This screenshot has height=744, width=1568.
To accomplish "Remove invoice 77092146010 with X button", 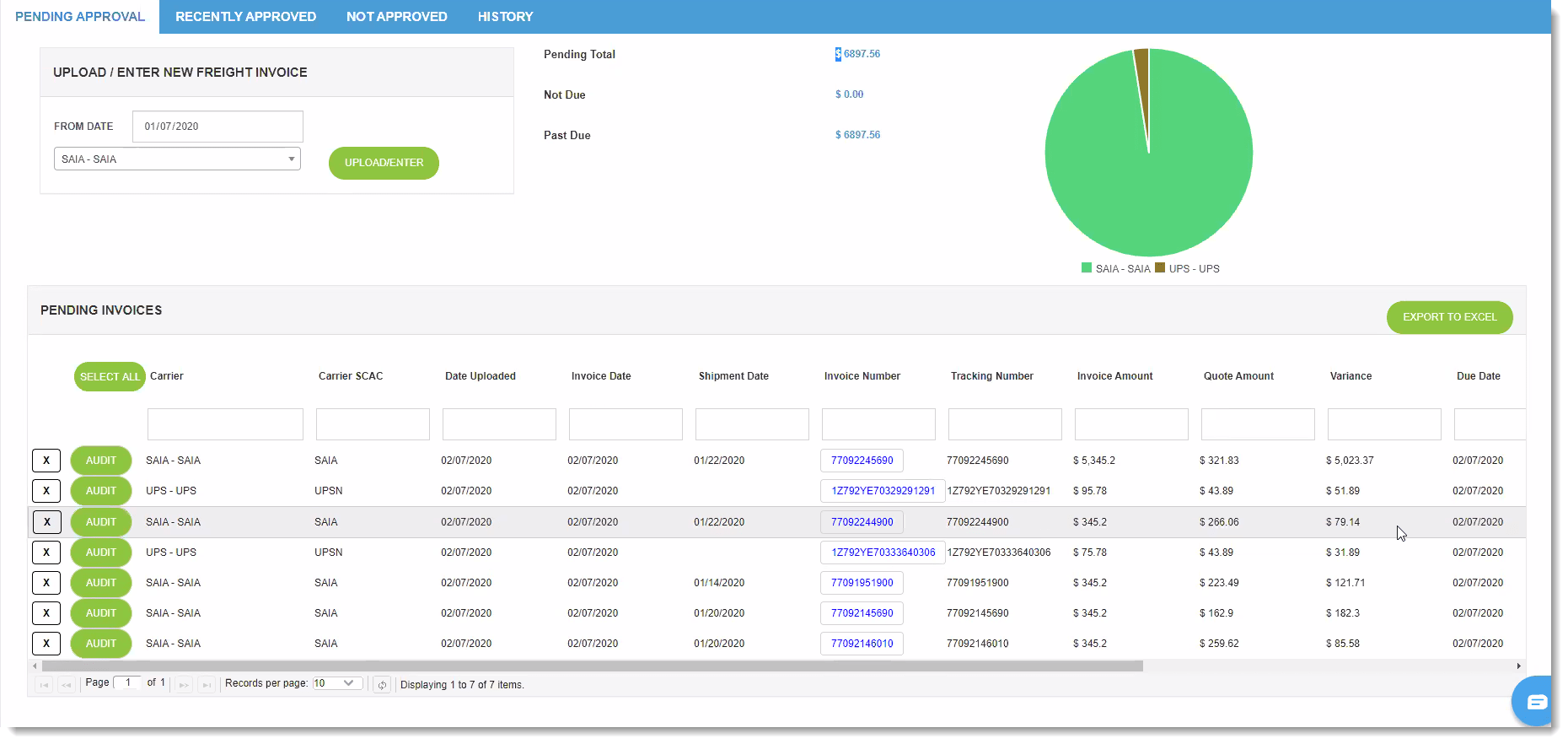I will tap(46, 644).
